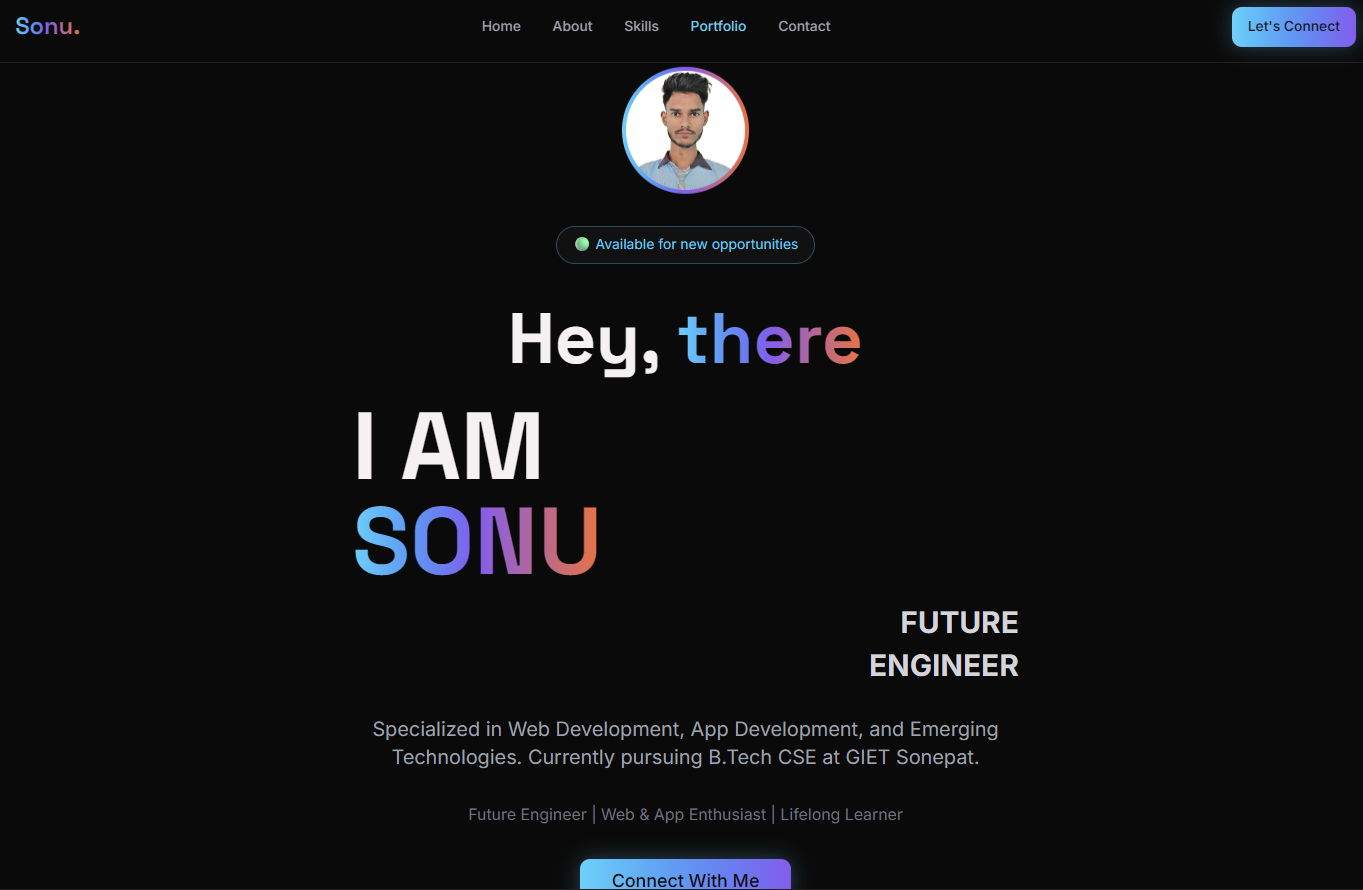
Task: Select the highlighted Portfolio nav item
Action: [x=718, y=26]
